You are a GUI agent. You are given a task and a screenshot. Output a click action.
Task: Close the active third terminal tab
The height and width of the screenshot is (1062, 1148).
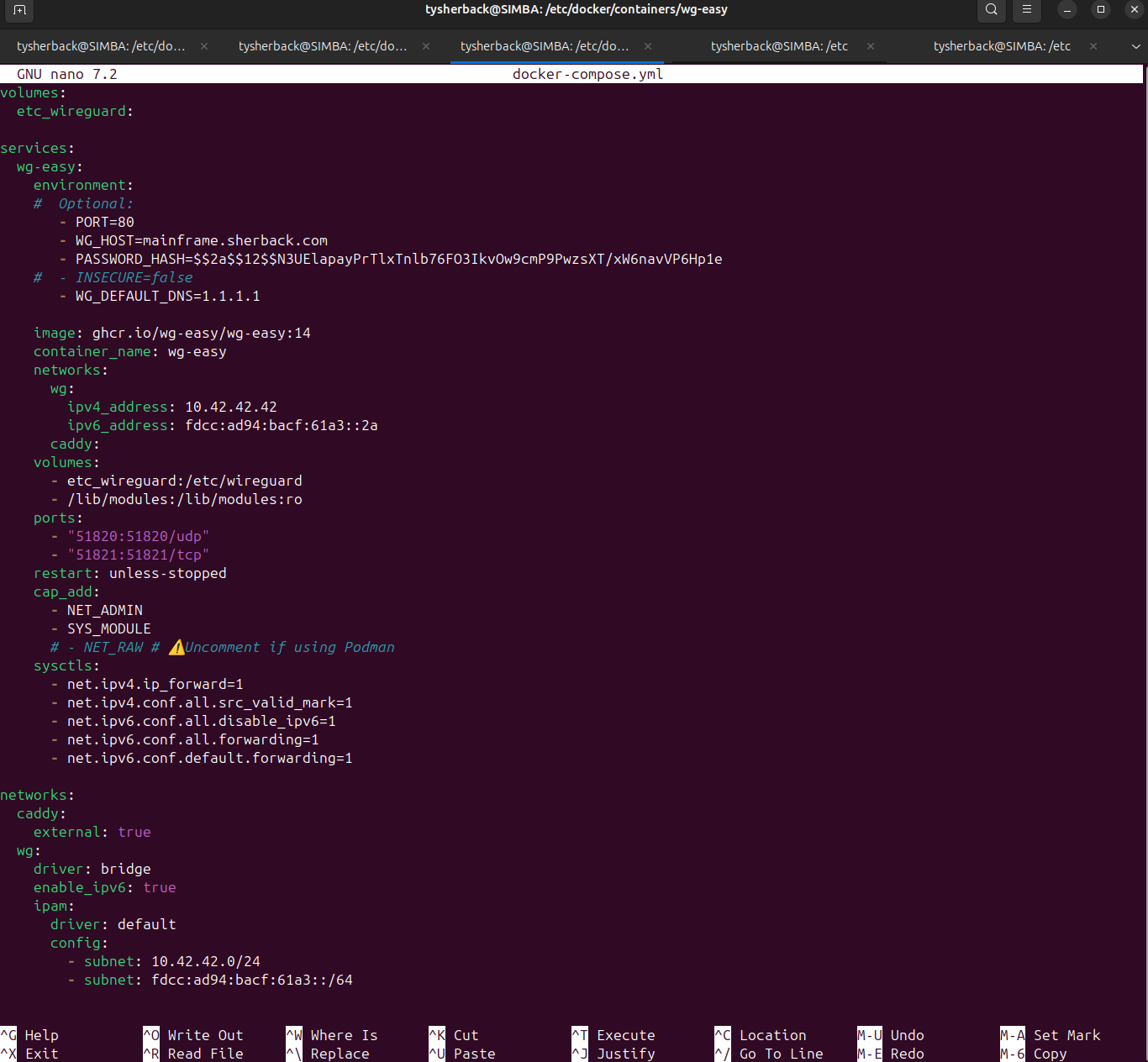tap(648, 46)
